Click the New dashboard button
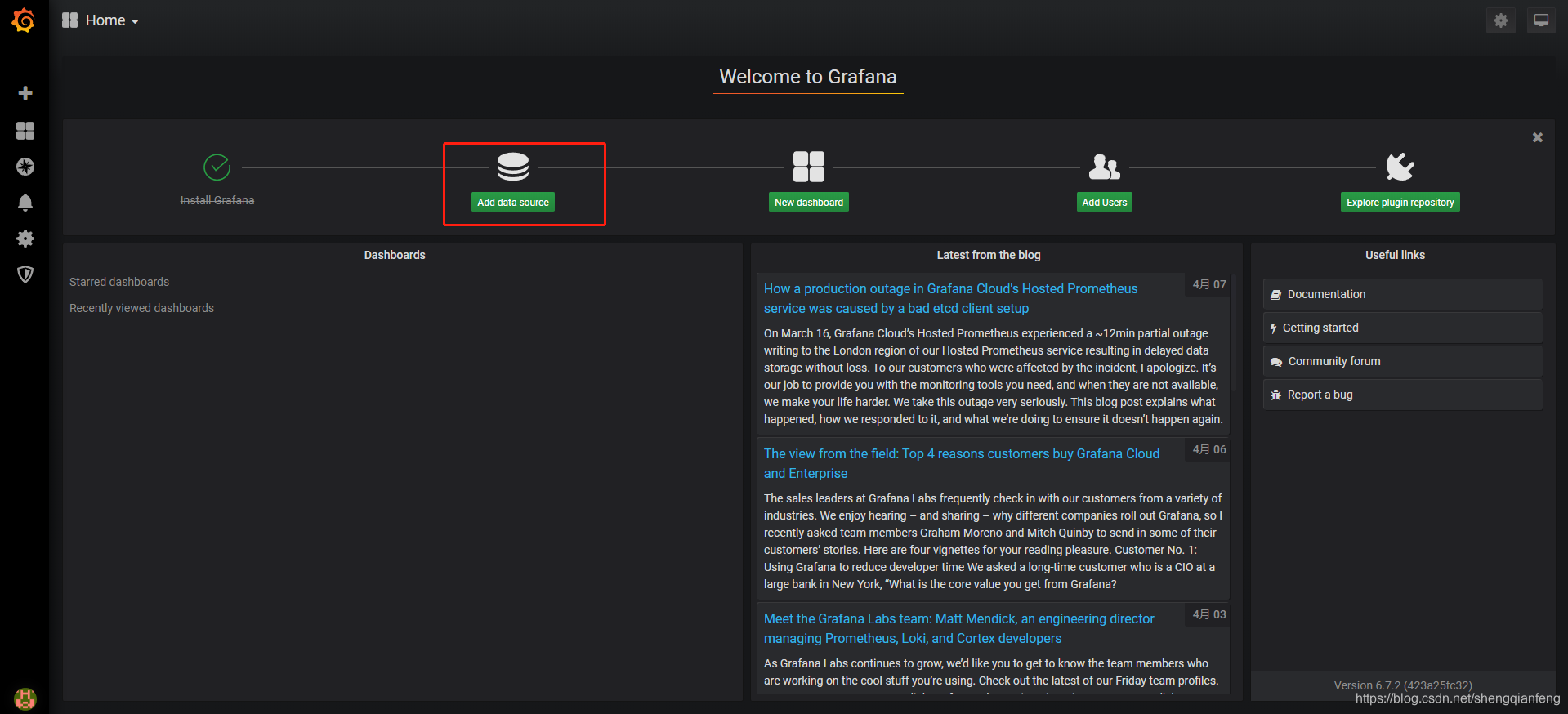This screenshot has width=1568, height=714. pos(809,203)
